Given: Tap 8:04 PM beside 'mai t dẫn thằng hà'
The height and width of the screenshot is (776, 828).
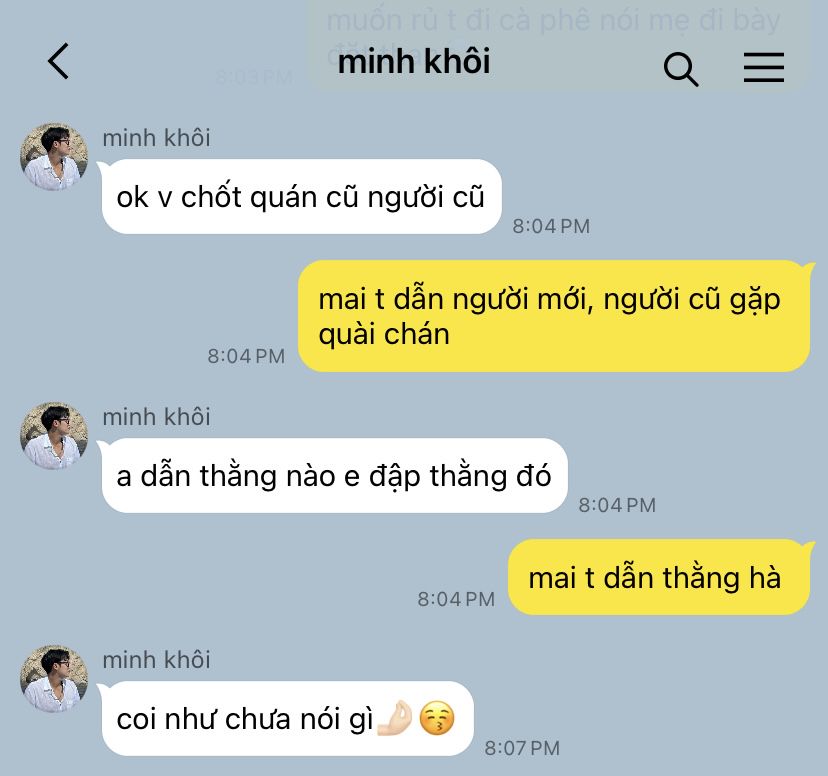Looking at the screenshot, I should click(x=456, y=599).
